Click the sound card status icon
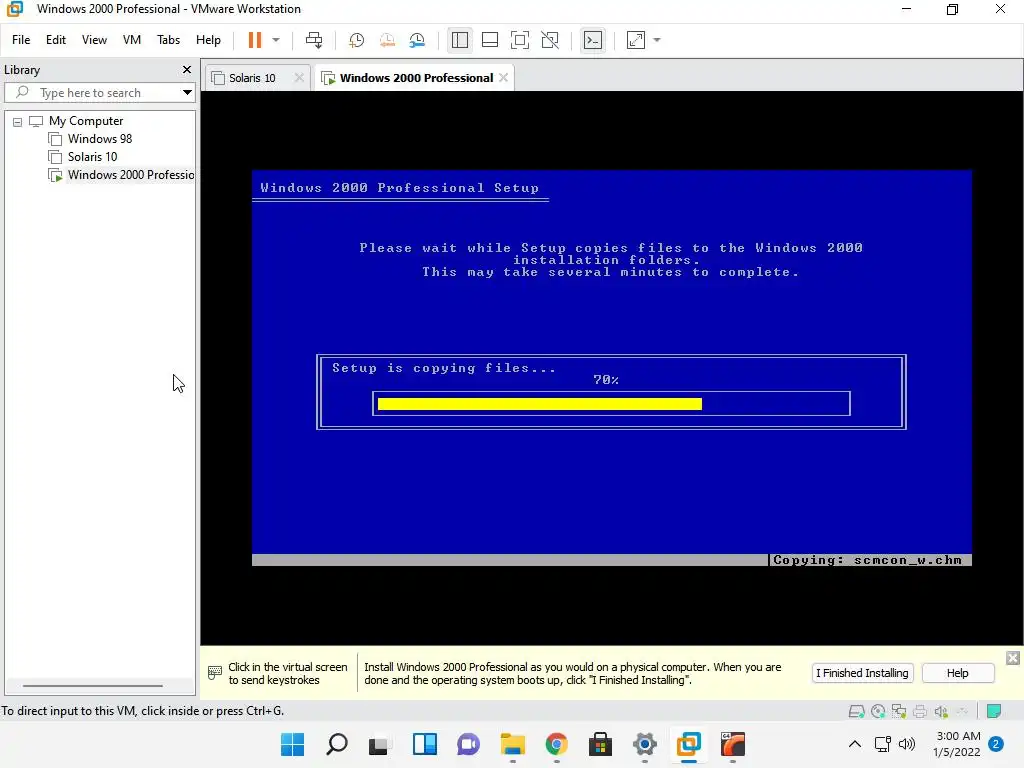Viewport: 1024px width, 768px height. coord(941,711)
